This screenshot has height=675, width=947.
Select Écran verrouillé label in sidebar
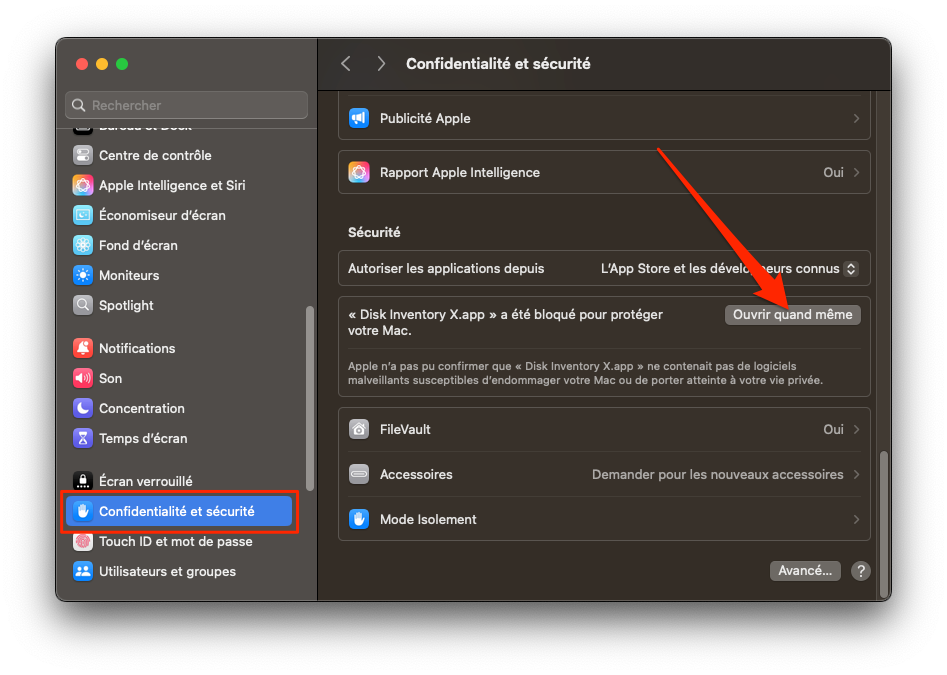tap(146, 481)
